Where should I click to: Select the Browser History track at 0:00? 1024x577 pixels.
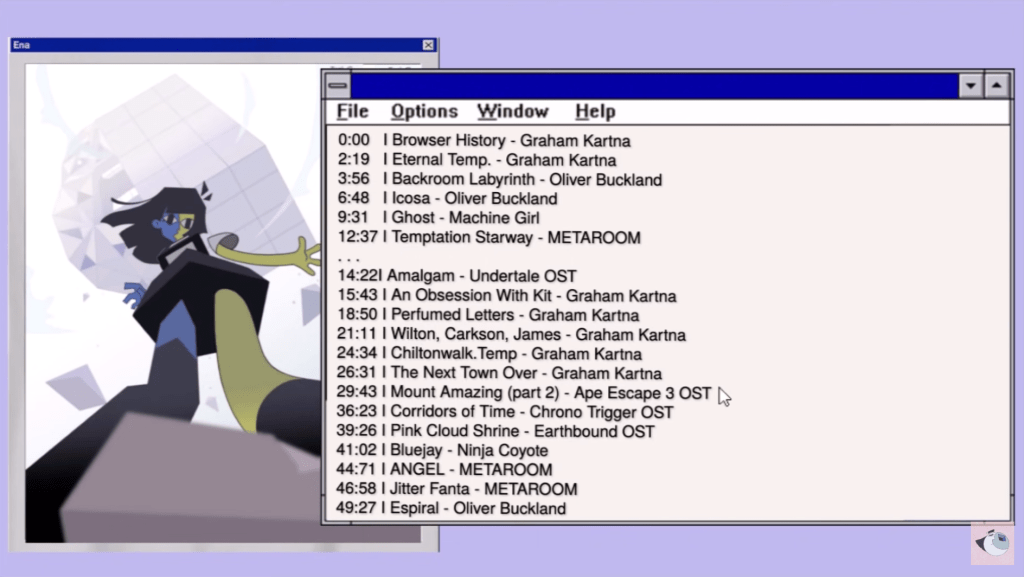pos(484,141)
